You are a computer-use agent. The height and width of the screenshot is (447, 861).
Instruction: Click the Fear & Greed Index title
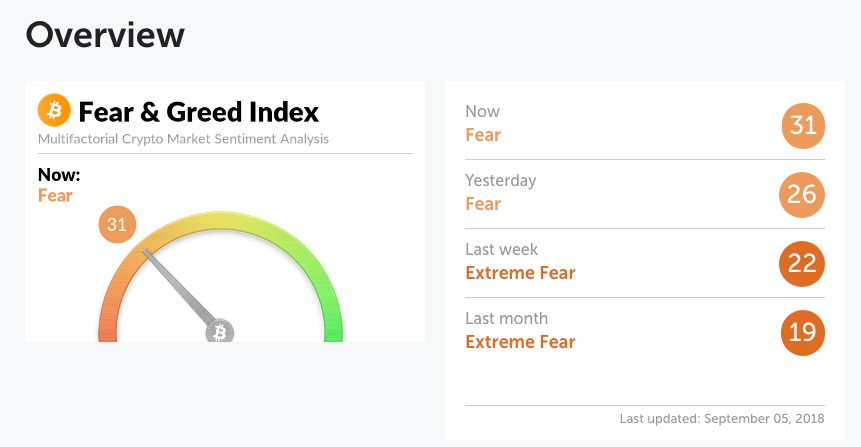tap(198, 112)
